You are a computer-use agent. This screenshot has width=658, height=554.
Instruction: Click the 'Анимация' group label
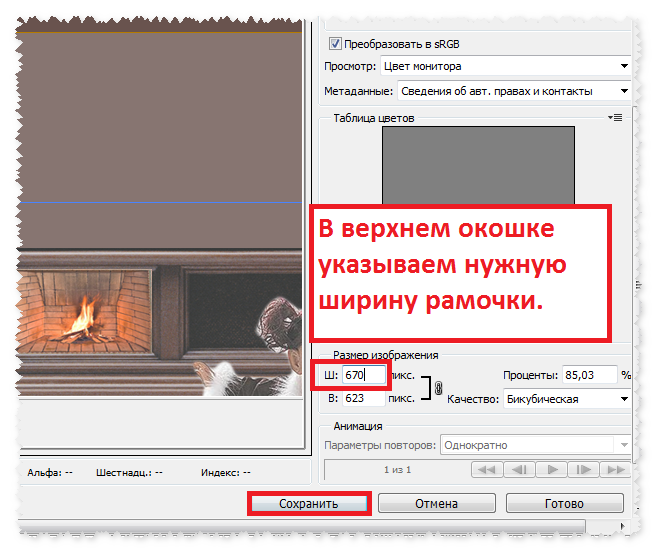coord(358,426)
